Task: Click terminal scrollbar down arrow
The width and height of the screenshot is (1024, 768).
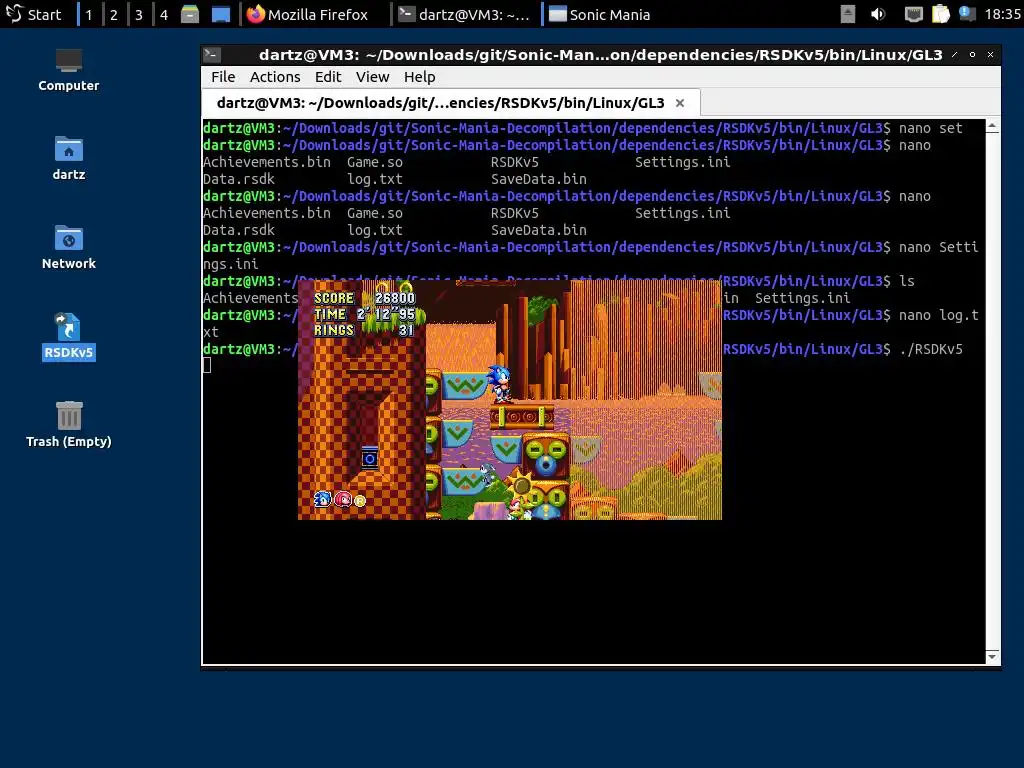Action: pyautogui.click(x=993, y=657)
